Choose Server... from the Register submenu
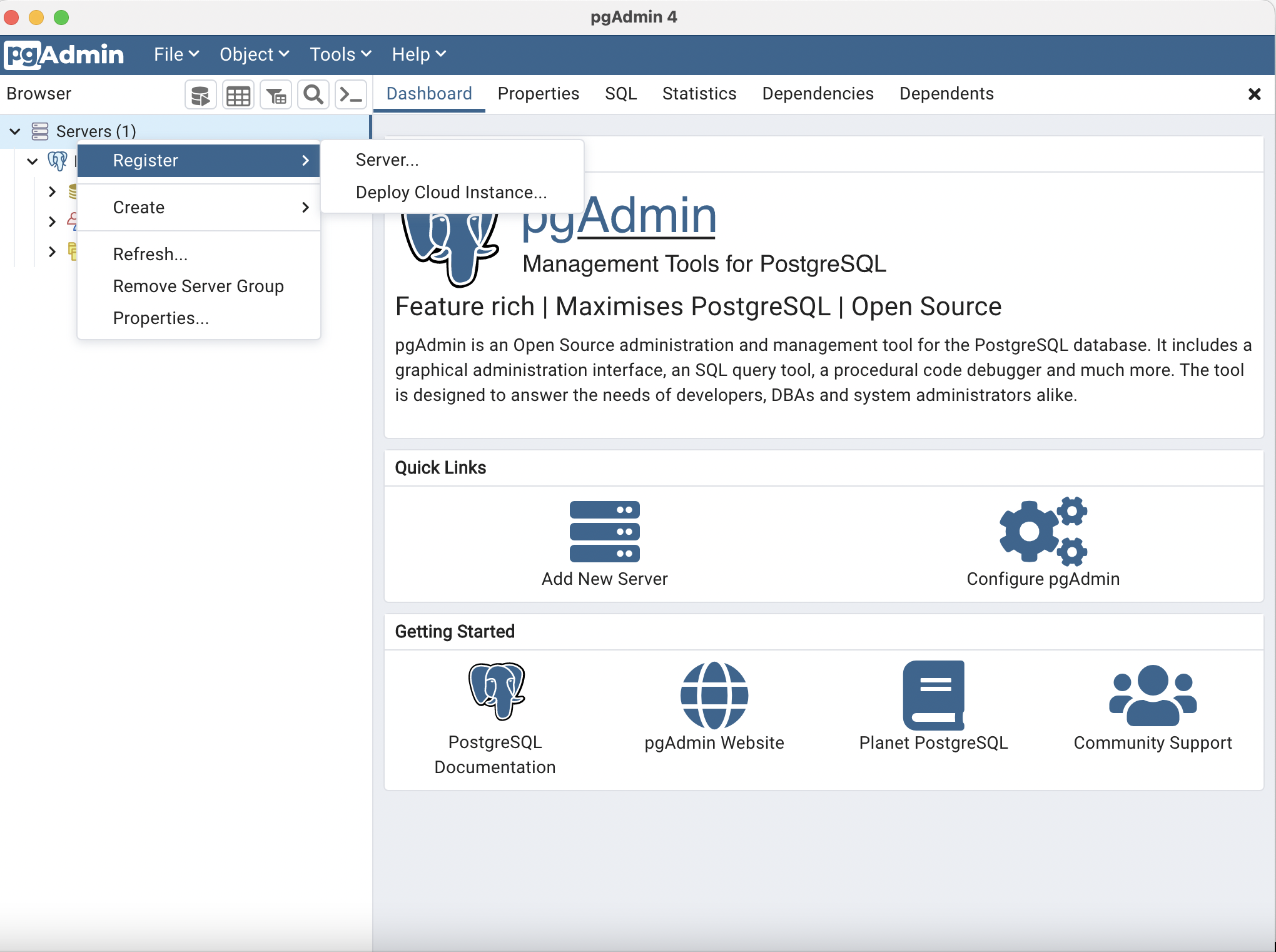1276x952 pixels. (x=387, y=160)
